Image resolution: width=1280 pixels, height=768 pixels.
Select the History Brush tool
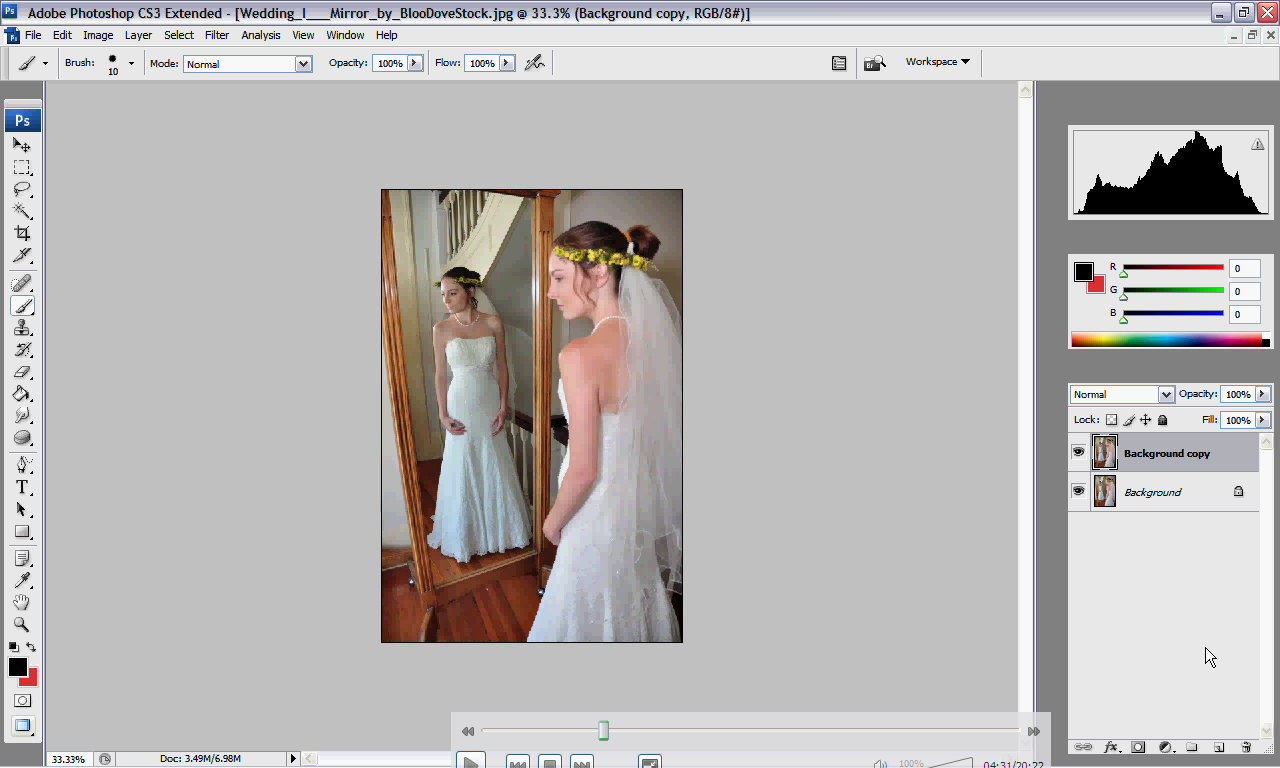(x=22, y=350)
